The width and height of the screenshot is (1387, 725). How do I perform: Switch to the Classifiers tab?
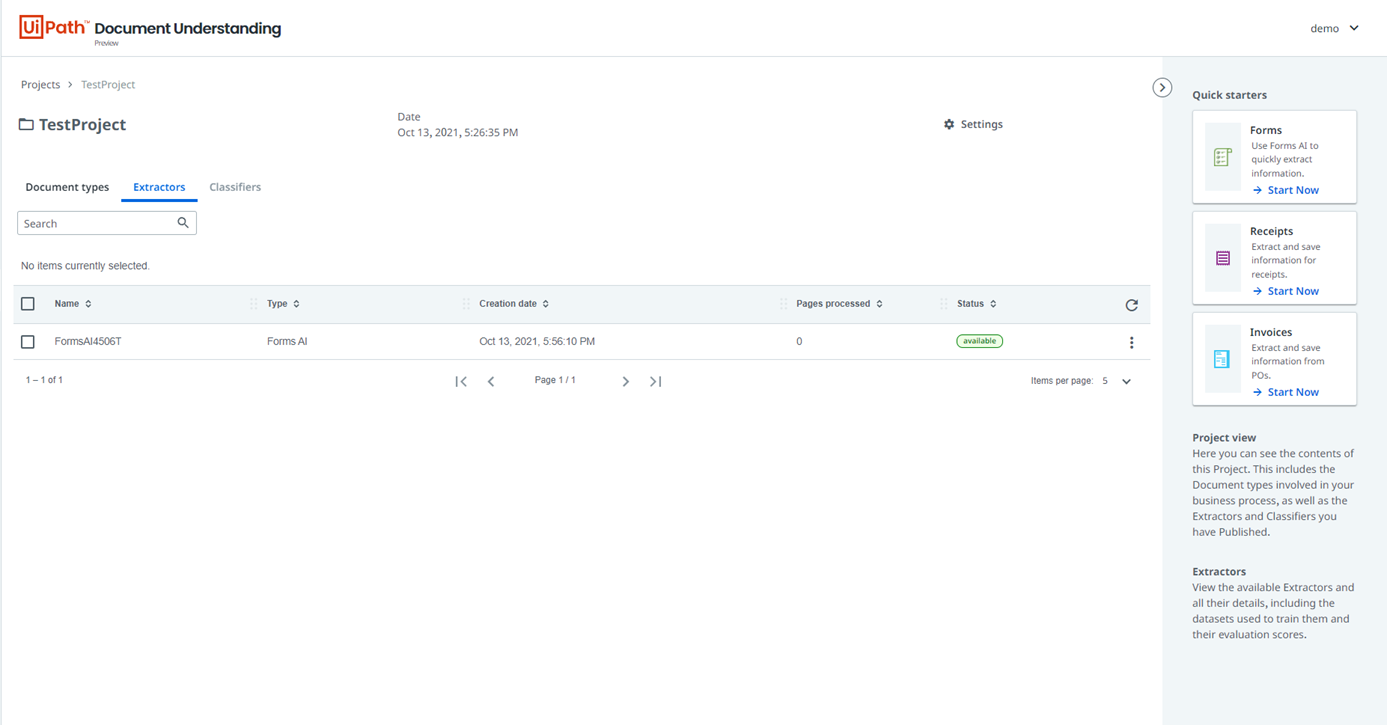(x=235, y=187)
